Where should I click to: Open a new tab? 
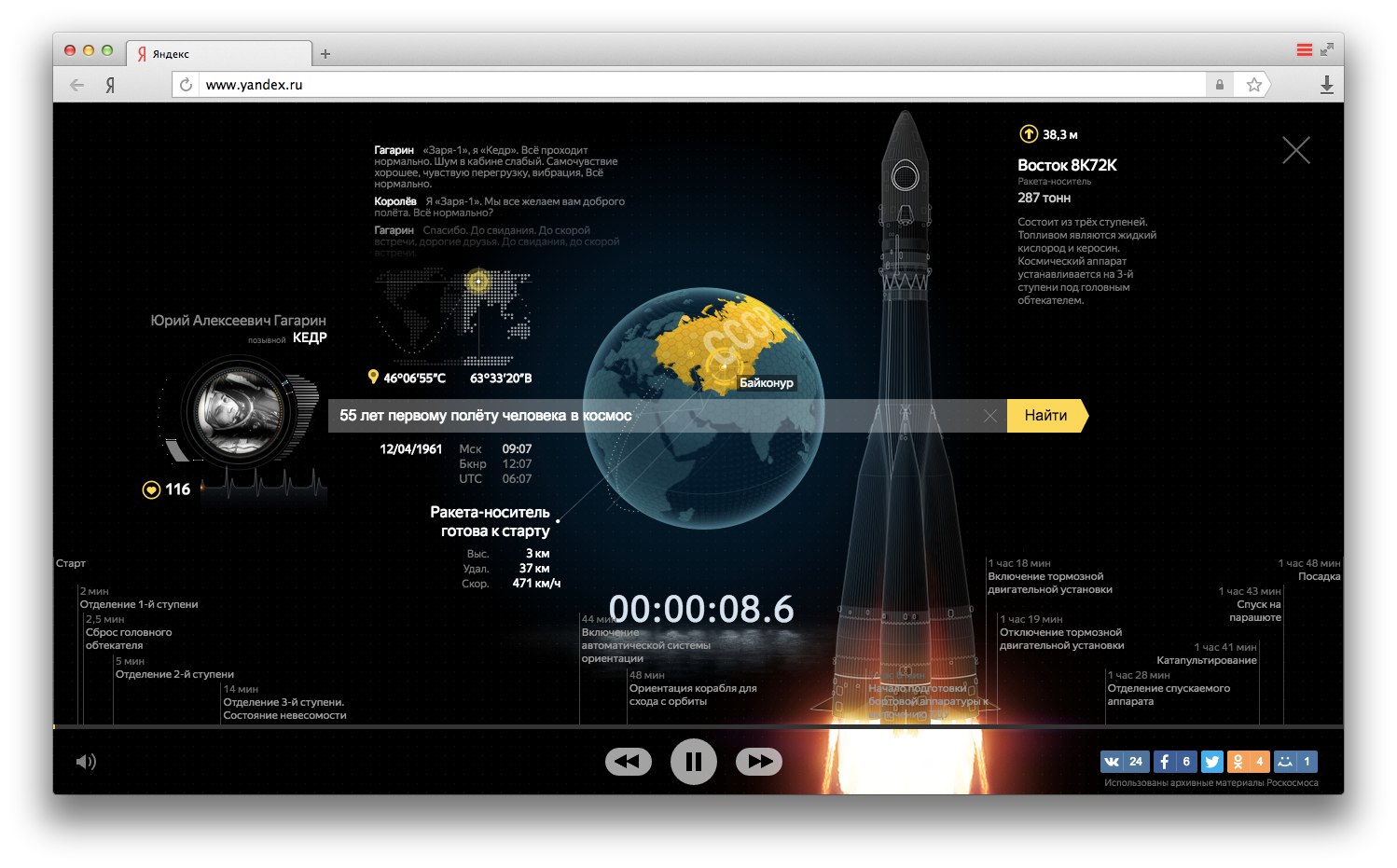click(325, 54)
